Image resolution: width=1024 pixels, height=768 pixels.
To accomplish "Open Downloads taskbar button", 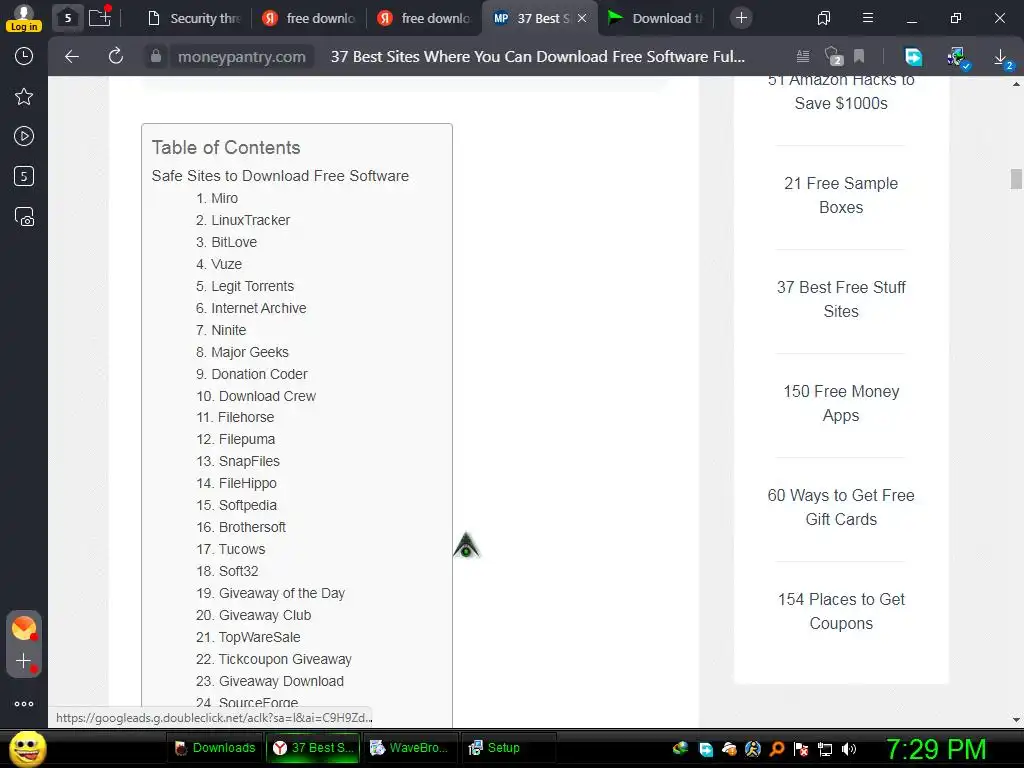I will click(215, 748).
